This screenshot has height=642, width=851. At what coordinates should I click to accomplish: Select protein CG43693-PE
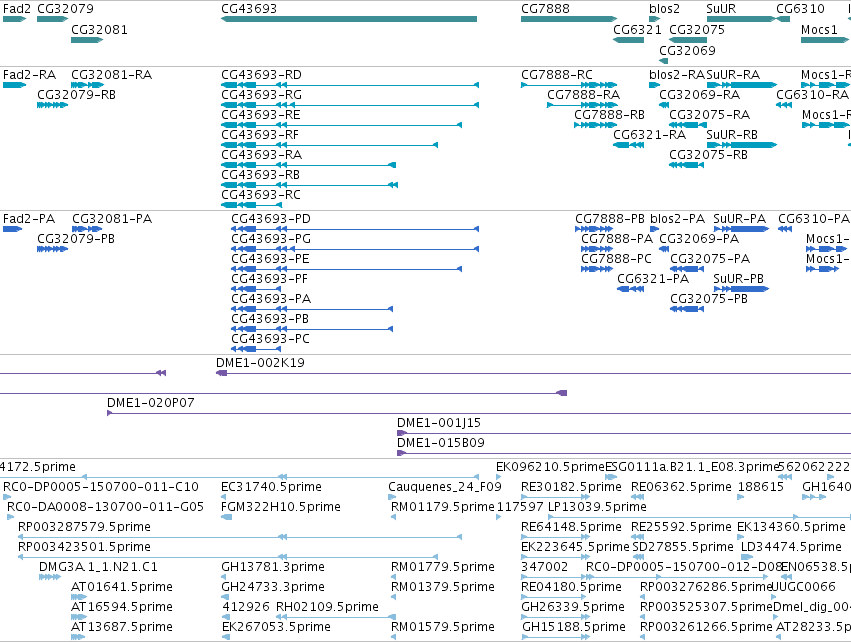click(346, 269)
